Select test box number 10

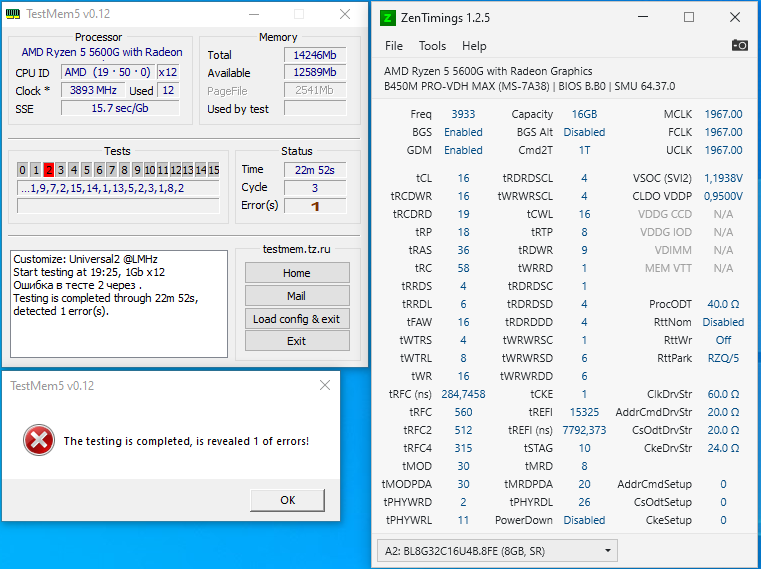click(149, 170)
